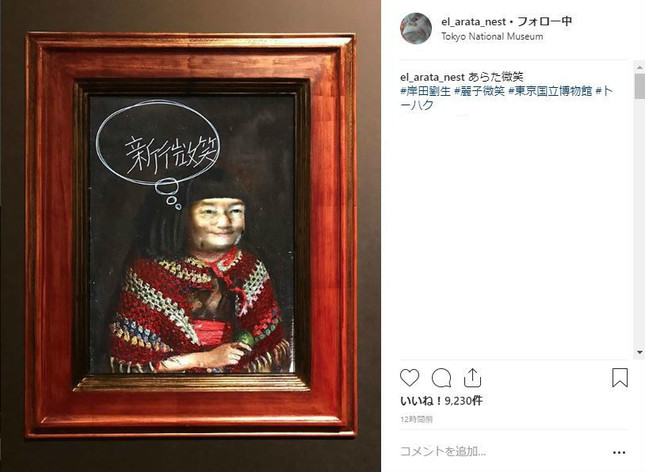Viewport: 645px width, 472px height.
Task: Save the post with the bookmark icon
Action: [619, 377]
